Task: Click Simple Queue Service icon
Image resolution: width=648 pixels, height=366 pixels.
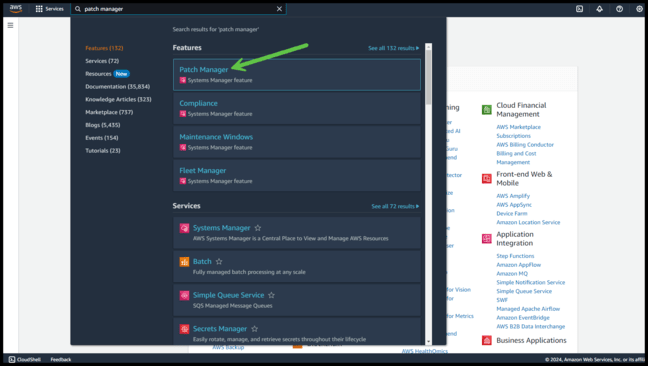Action: (184, 295)
